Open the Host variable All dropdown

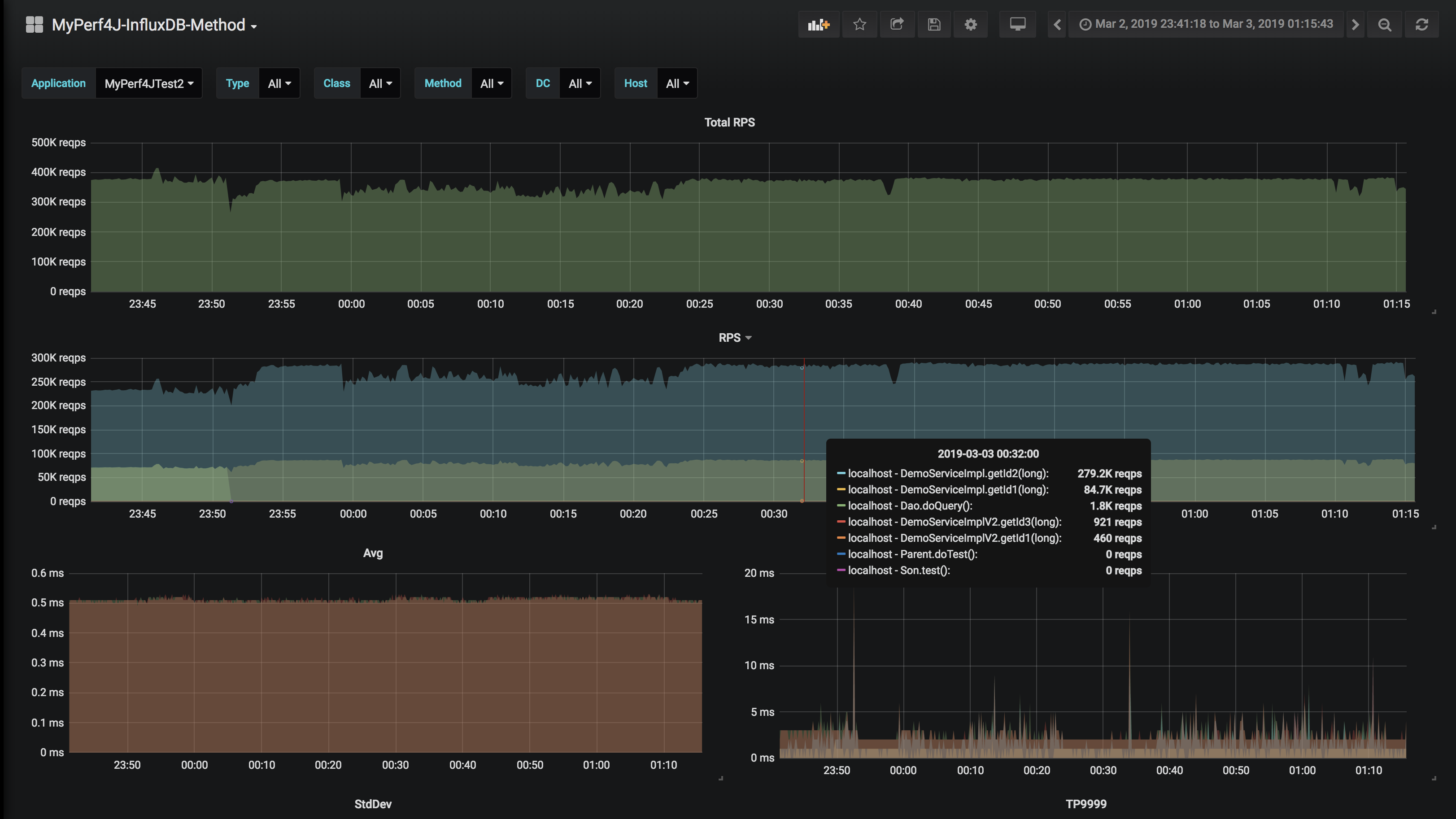pyautogui.click(x=677, y=83)
